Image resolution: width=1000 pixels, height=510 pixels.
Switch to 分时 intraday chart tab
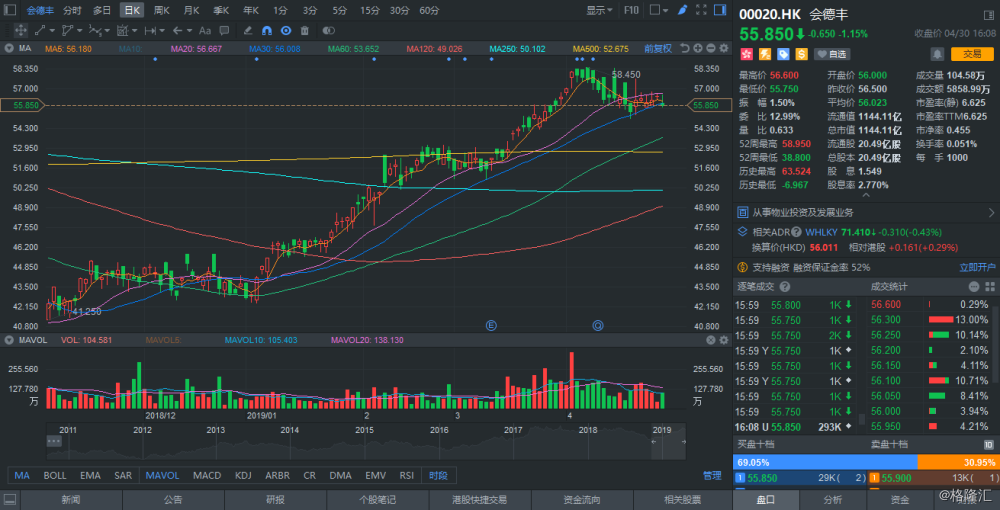point(72,10)
